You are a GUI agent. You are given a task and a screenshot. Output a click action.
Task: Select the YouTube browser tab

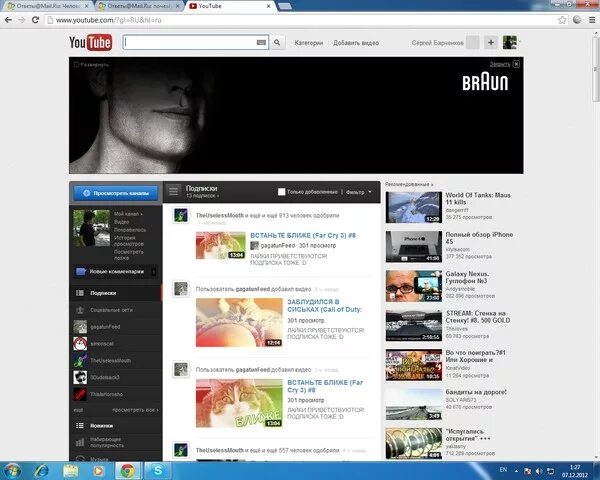[x=230, y=6]
